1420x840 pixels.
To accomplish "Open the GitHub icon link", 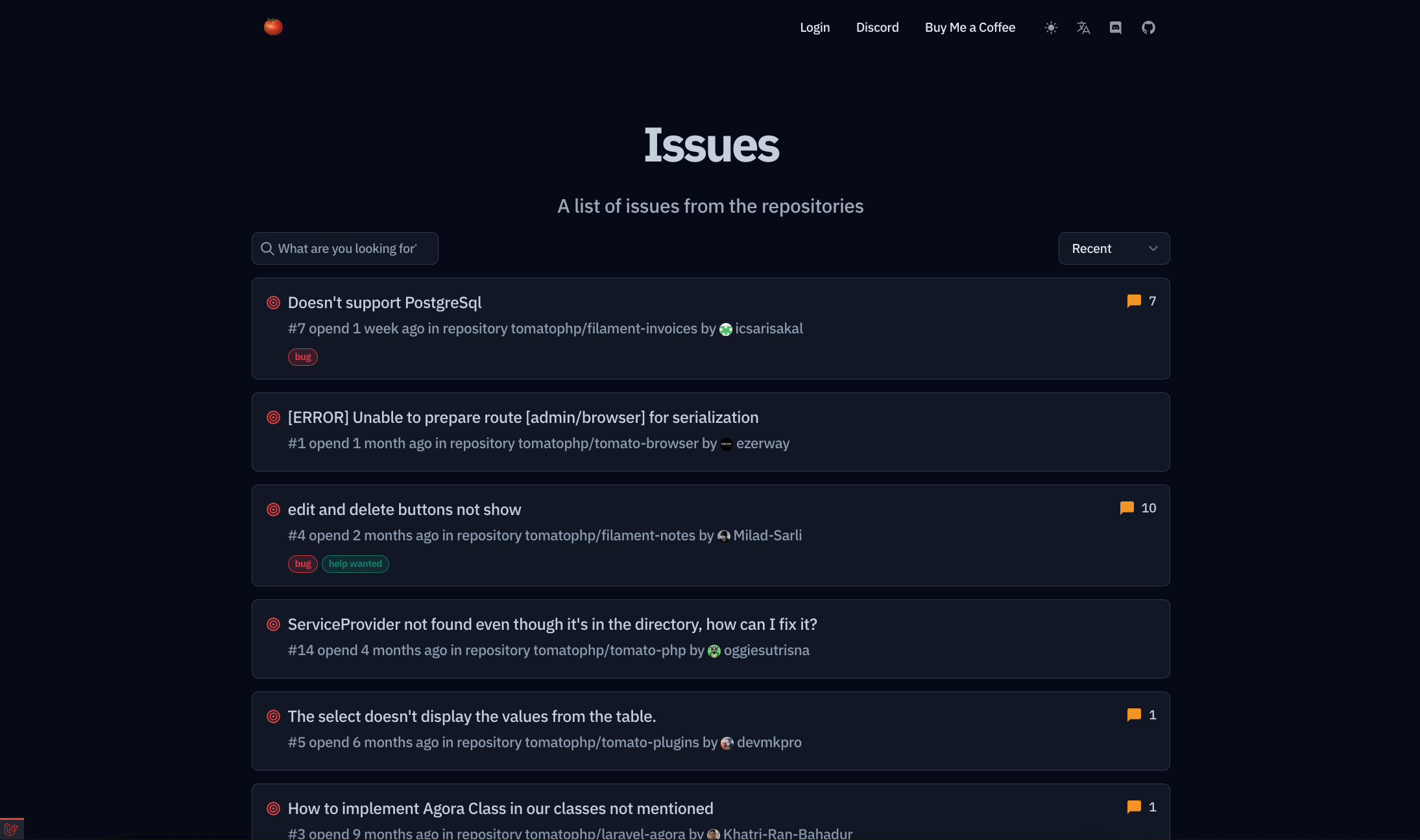I will pyautogui.click(x=1148, y=27).
